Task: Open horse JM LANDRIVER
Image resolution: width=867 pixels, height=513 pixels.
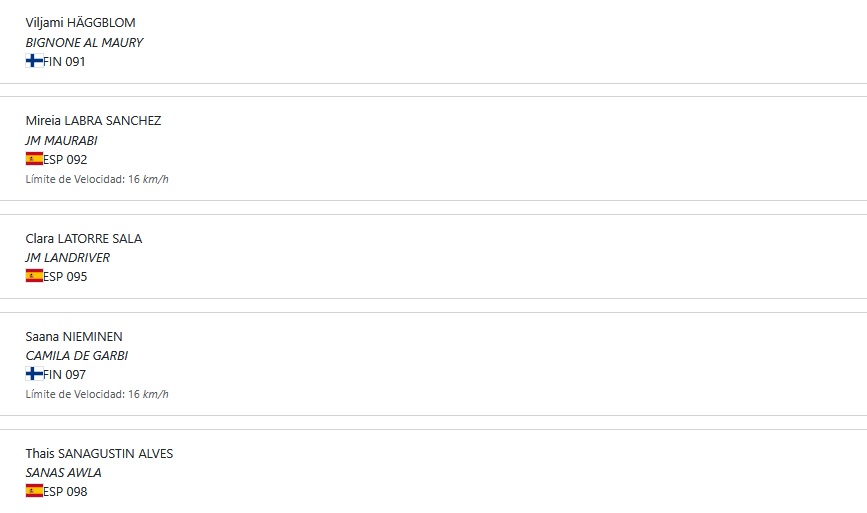Action: coord(68,257)
